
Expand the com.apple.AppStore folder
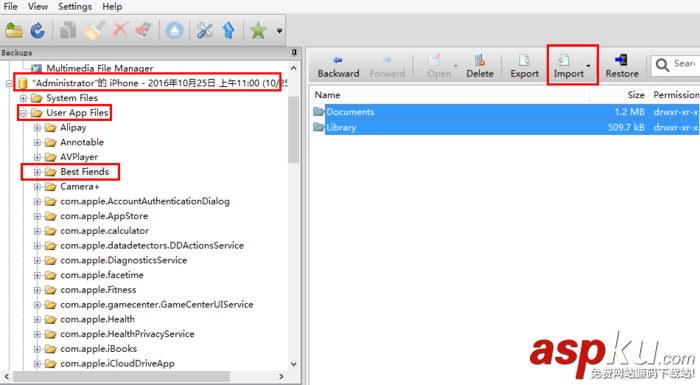pyautogui.click(x=38, y=216)
